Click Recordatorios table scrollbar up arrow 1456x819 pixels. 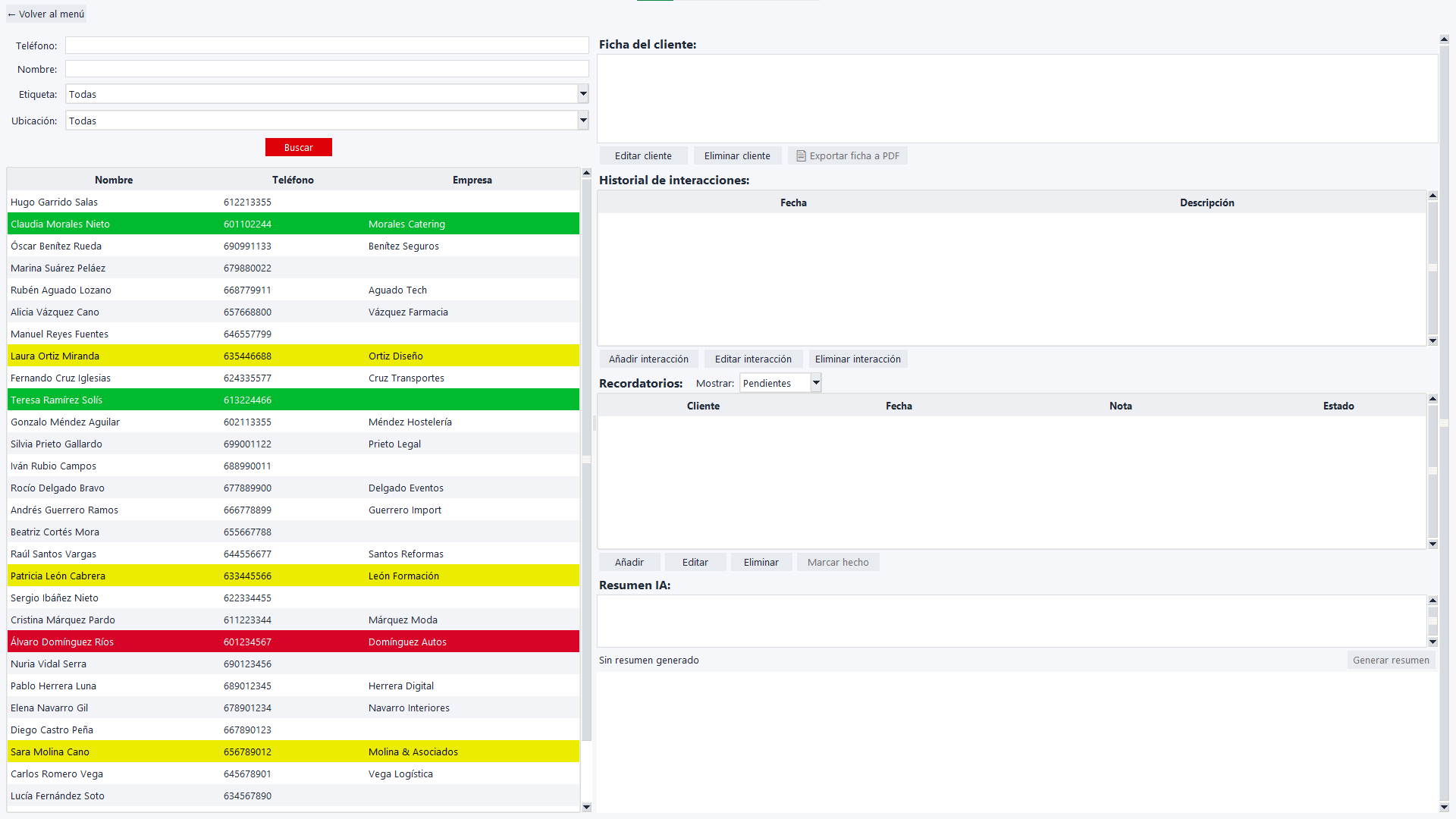click(x=1433, y=398)
